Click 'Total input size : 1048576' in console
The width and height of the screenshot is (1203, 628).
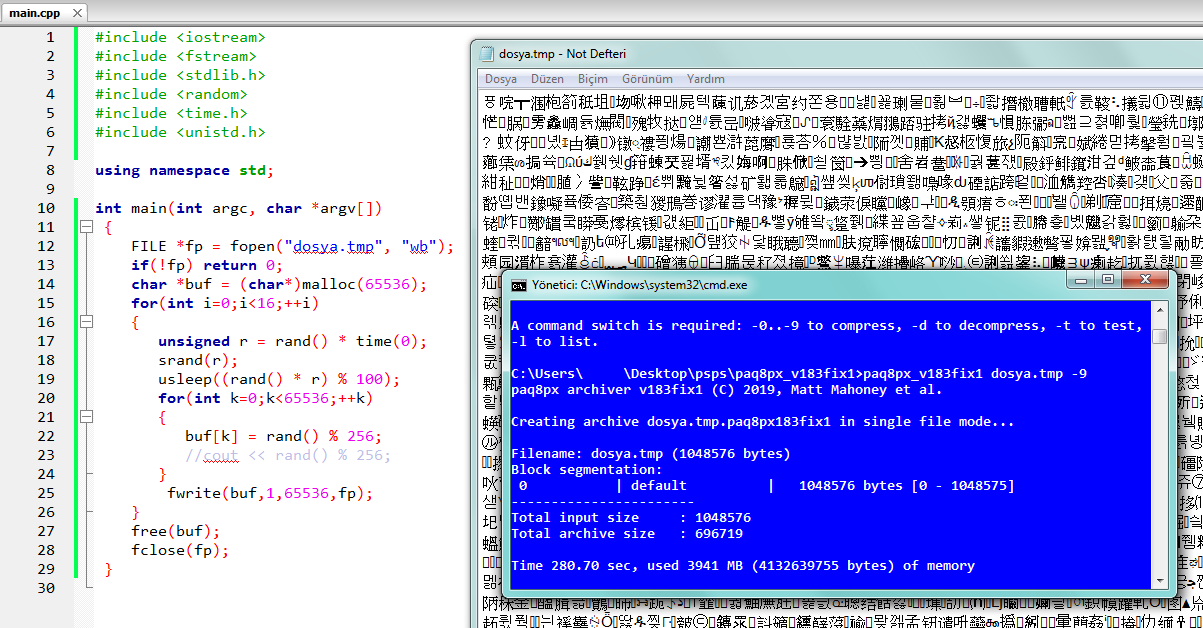[631, 517]
